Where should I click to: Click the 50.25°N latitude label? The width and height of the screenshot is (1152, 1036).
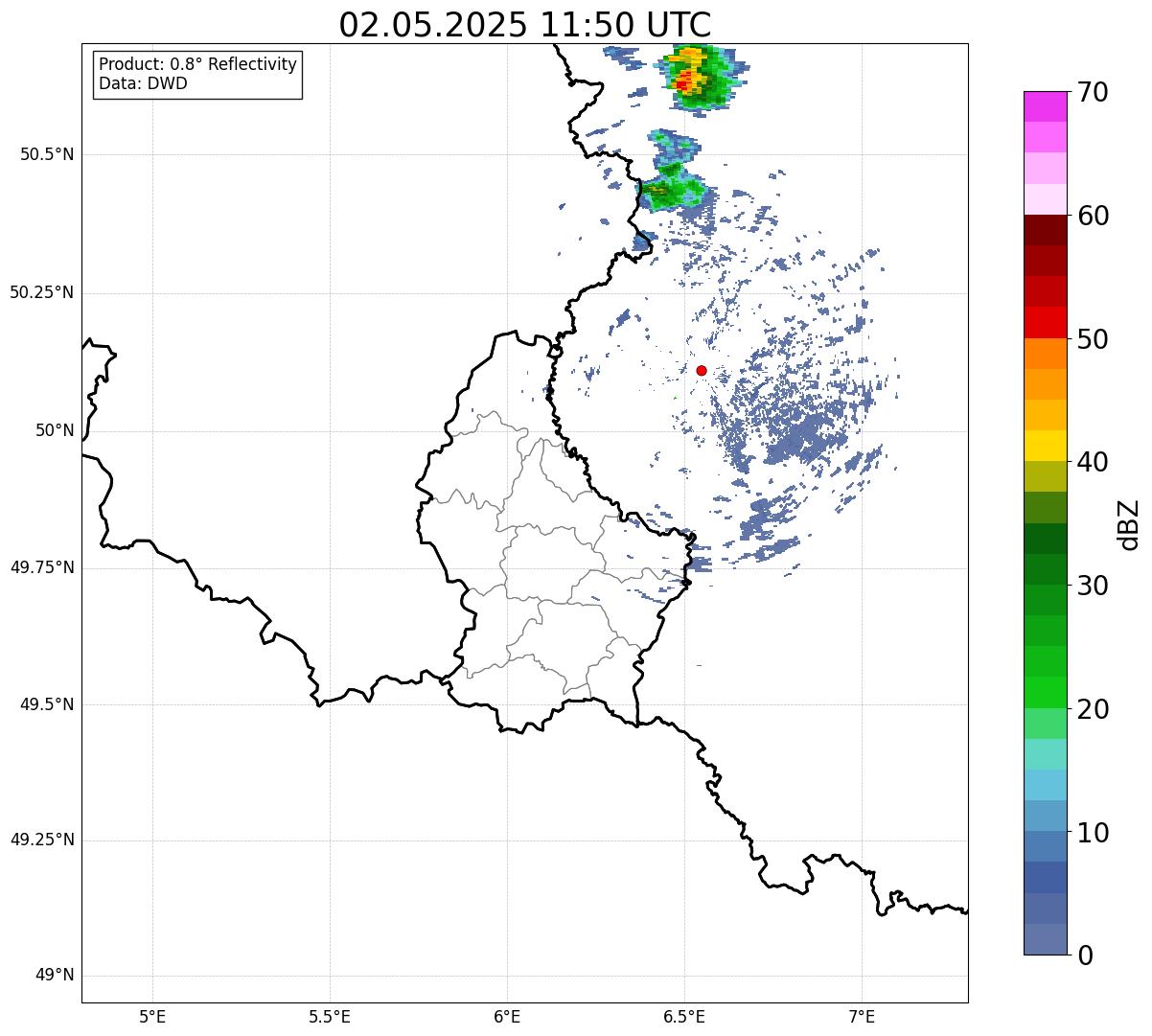(42, 292)
